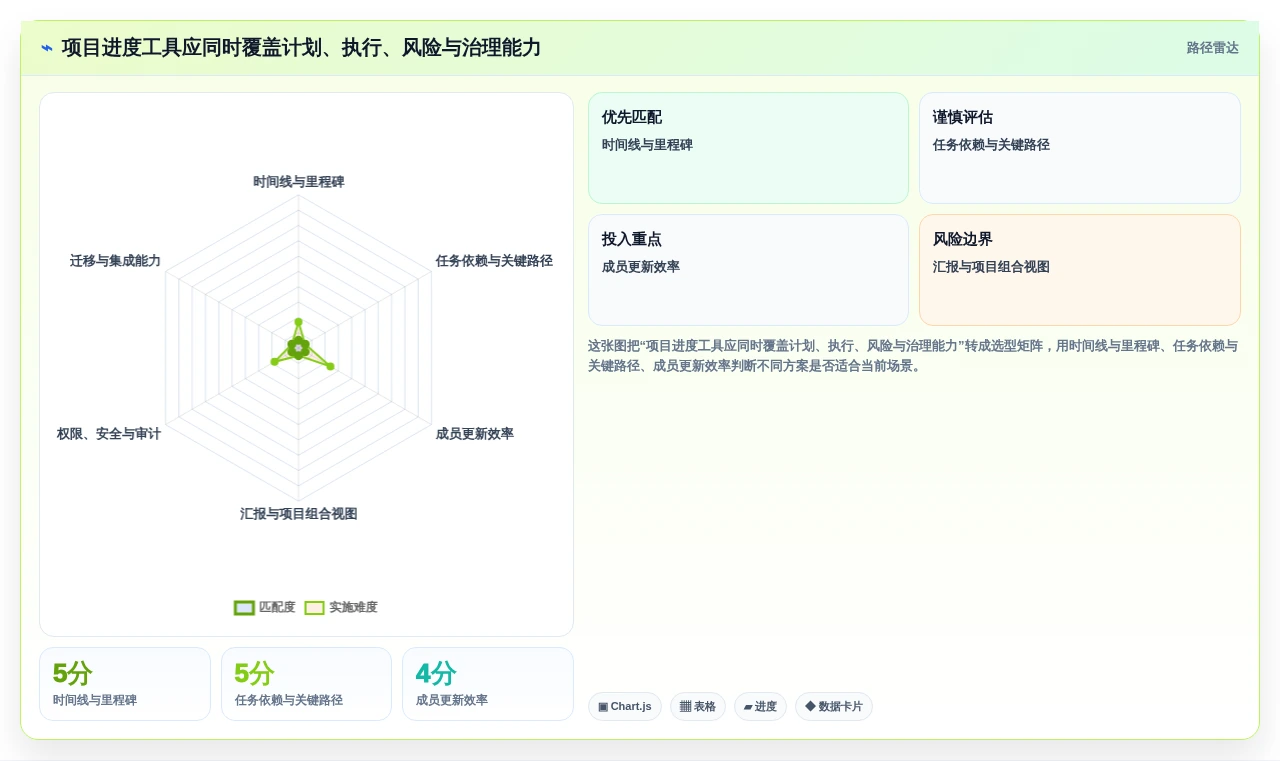Click 时间线与里程碑 text in 优先匹配 card
Image resolution: width=1280 pixels, height=761 pixels.
coord(647,145)
